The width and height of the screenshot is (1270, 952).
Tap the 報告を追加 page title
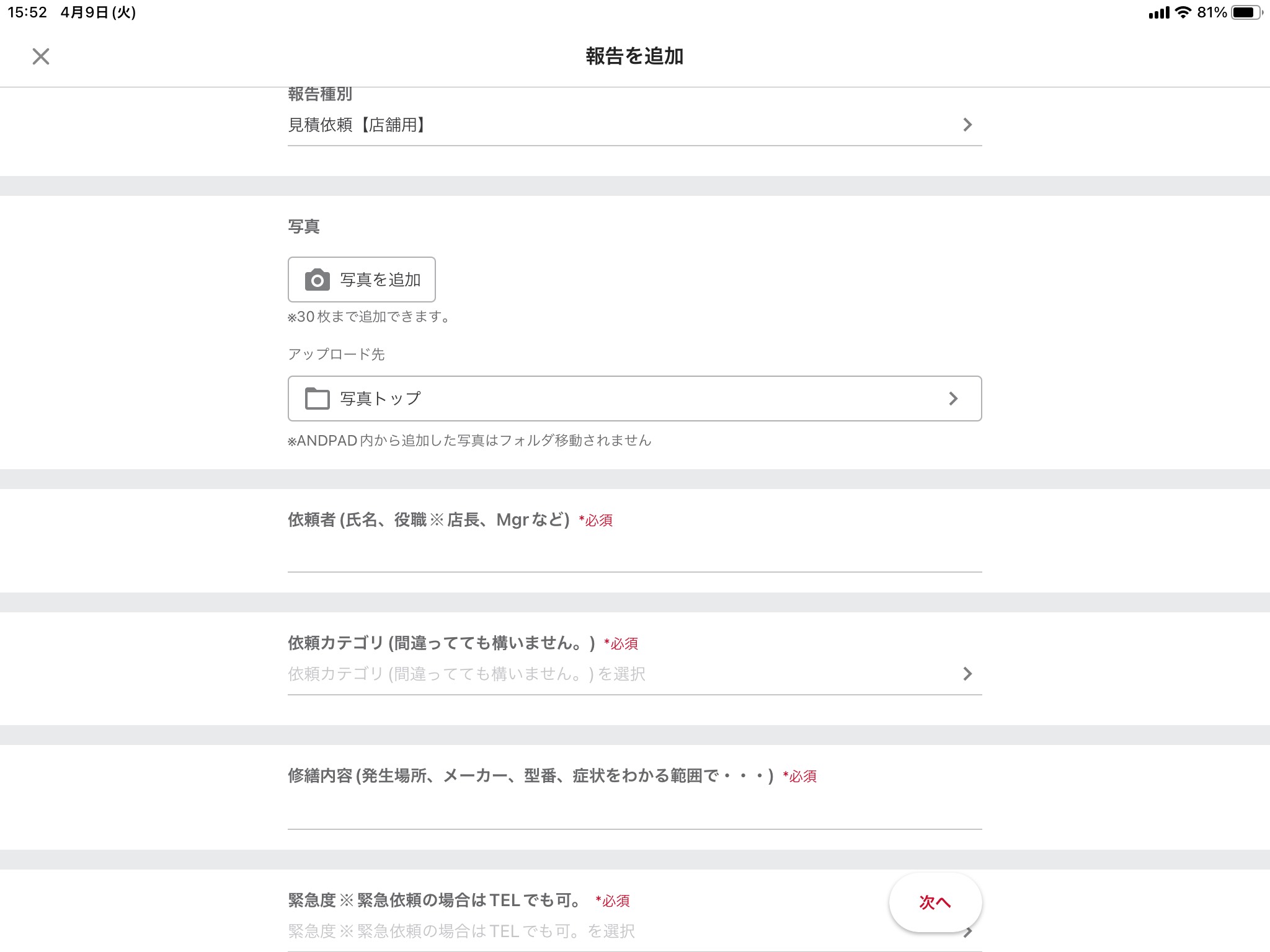(634, 56)
